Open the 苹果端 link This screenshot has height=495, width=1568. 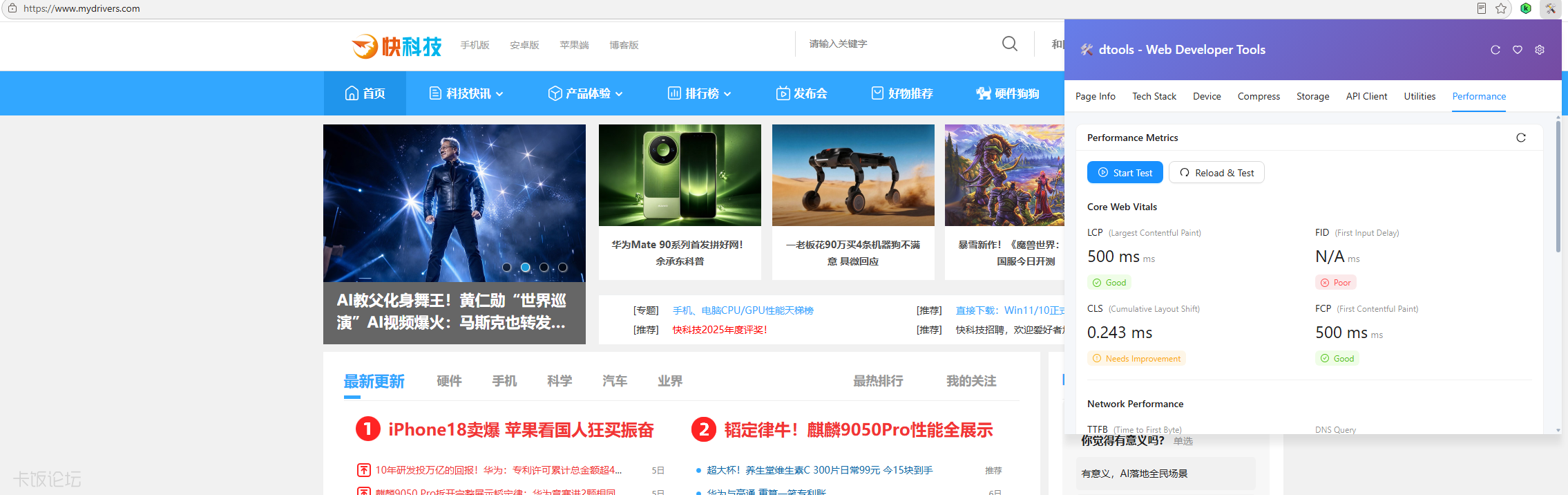pyautogui.click(x=575, y=45)
